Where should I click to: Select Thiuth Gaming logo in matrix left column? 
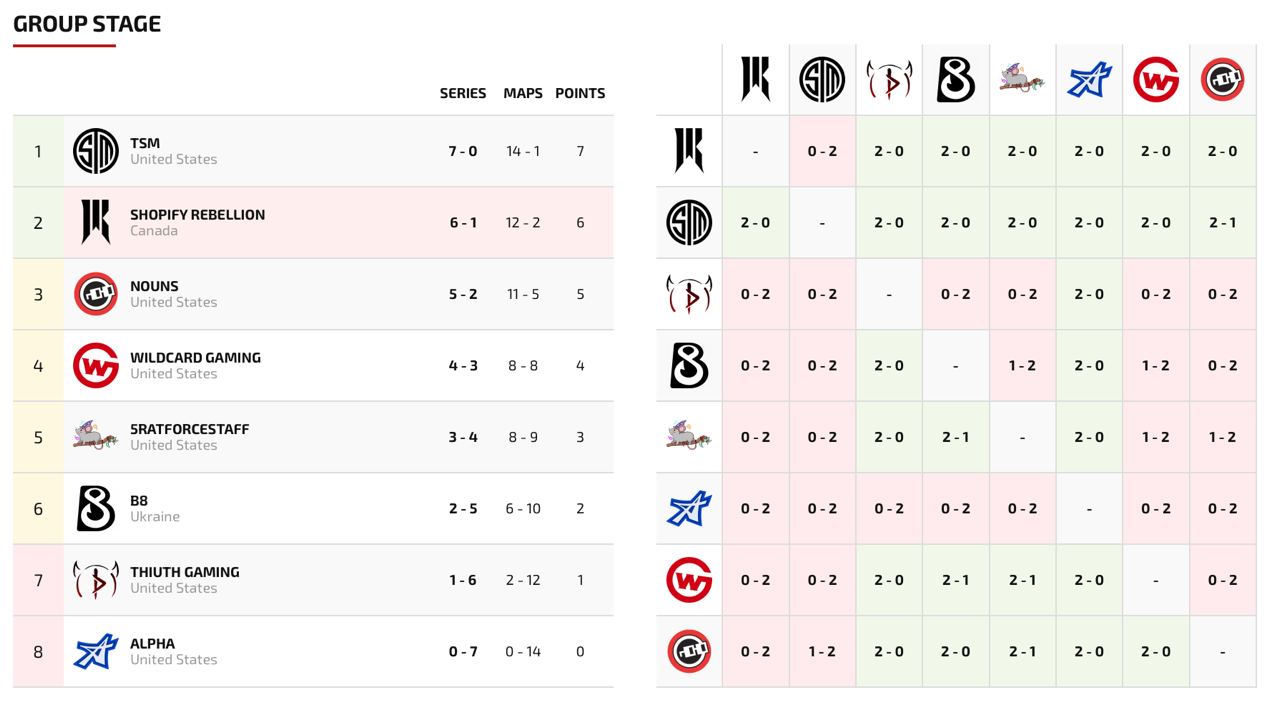[689, 294]
